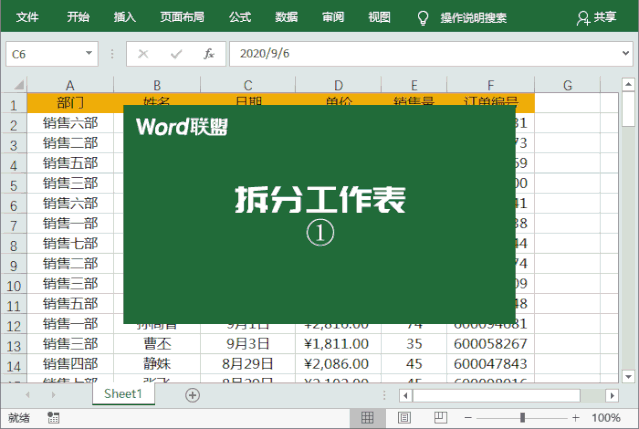Switch to Normal view mode
Image resolution: width=639 pixels, height=429 pixels.
click(x=367, y=418)
